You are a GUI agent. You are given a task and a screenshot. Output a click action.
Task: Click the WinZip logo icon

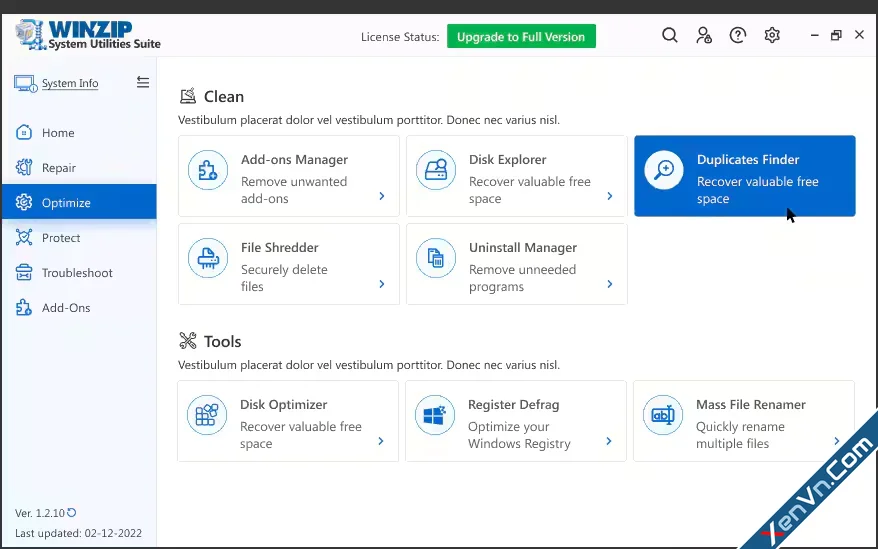29,35
